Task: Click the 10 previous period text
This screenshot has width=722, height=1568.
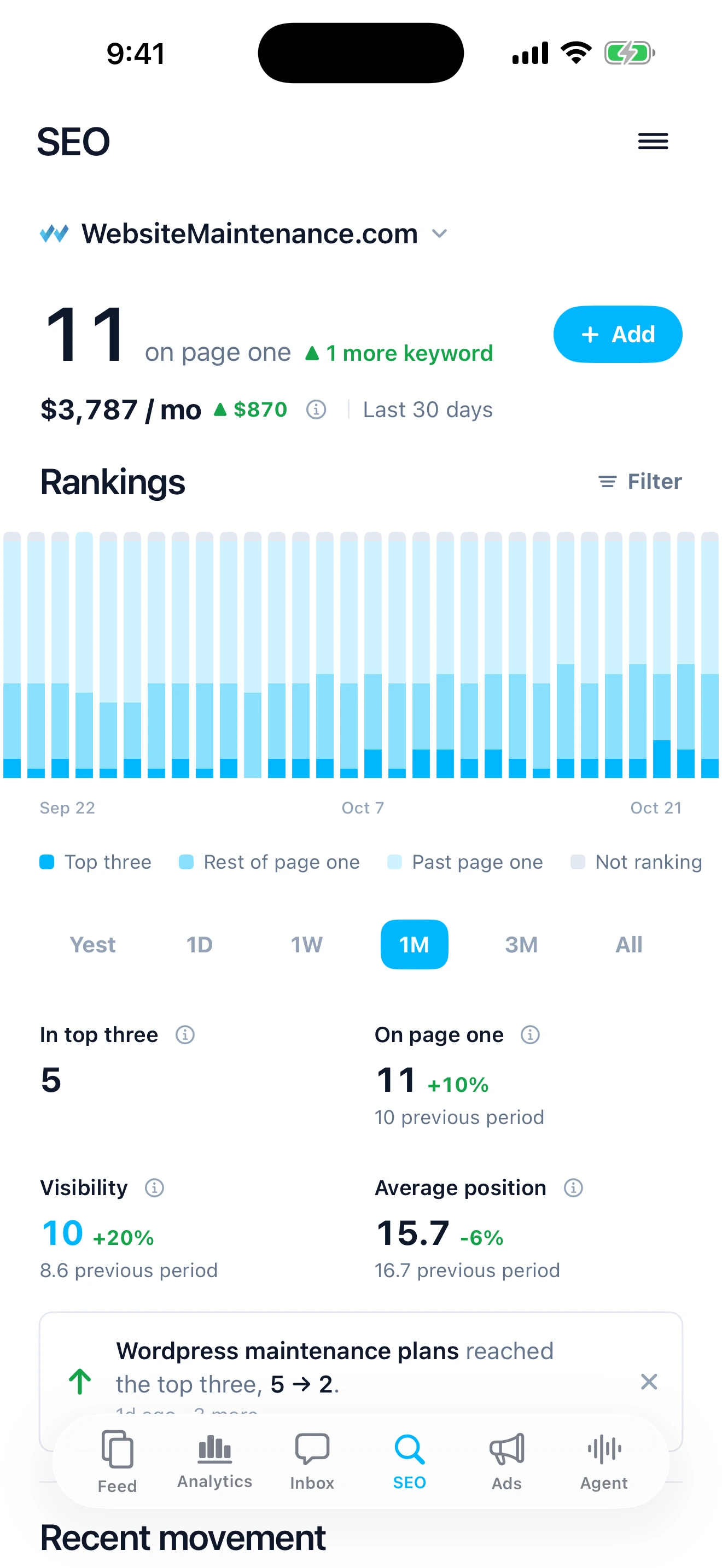Action: click(x=459, y=1118)
